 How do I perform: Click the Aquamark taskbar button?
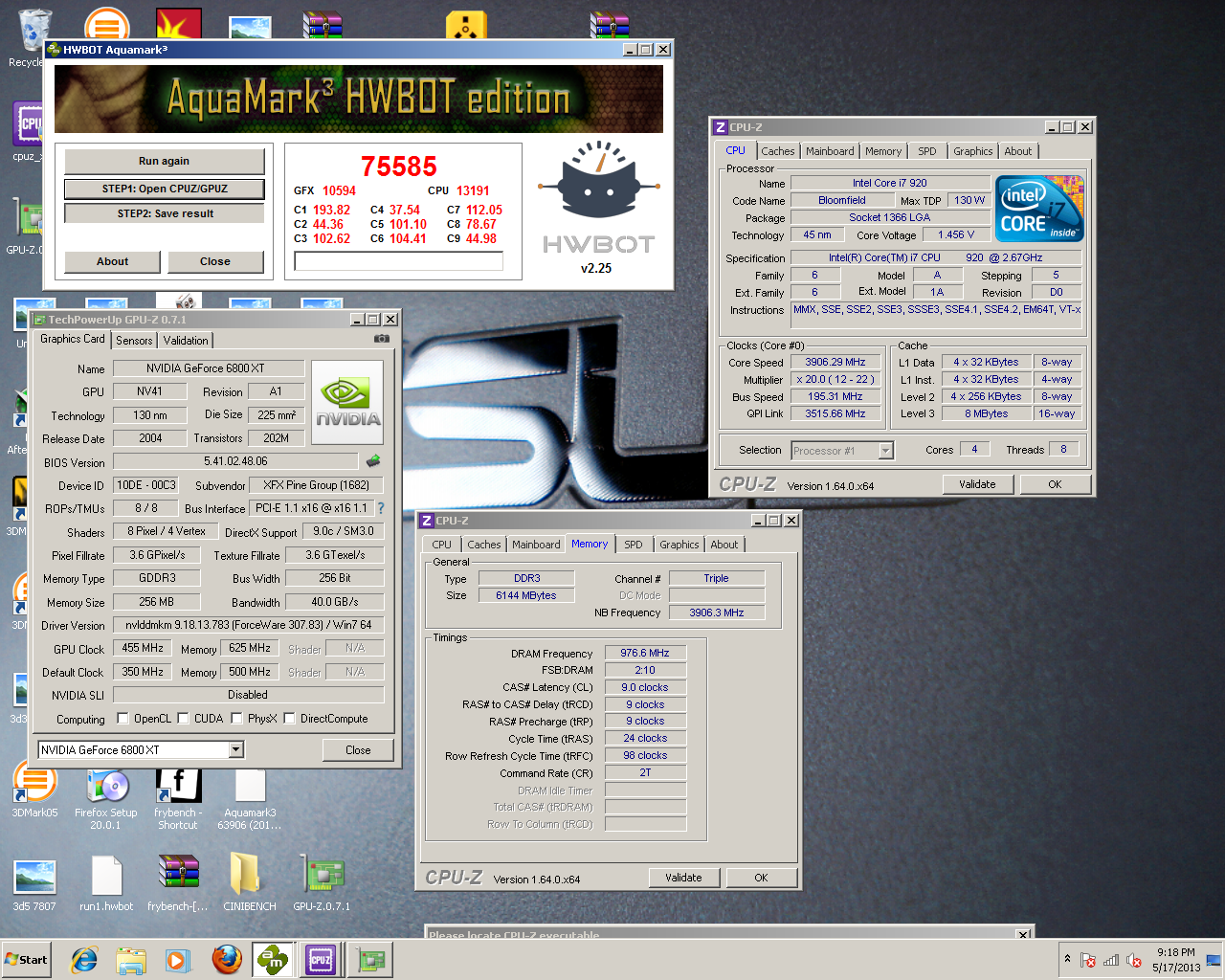click(x=273, y=960)
